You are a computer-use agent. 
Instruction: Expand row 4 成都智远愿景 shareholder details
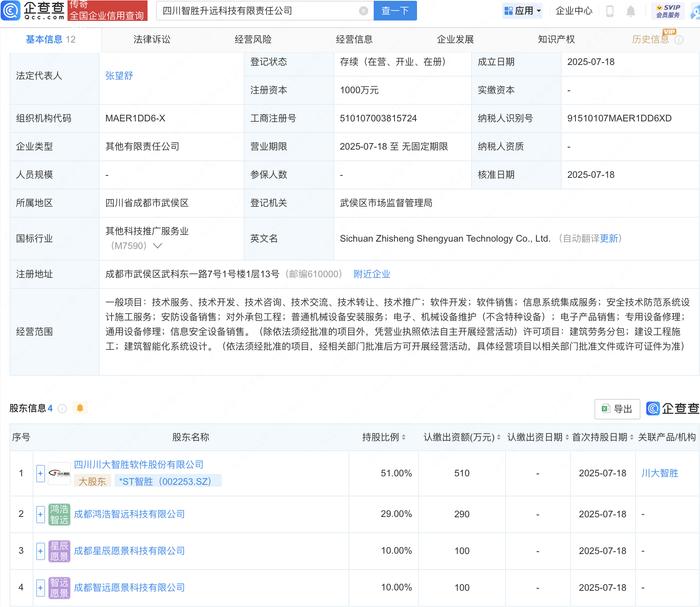(x=40, y=588)
